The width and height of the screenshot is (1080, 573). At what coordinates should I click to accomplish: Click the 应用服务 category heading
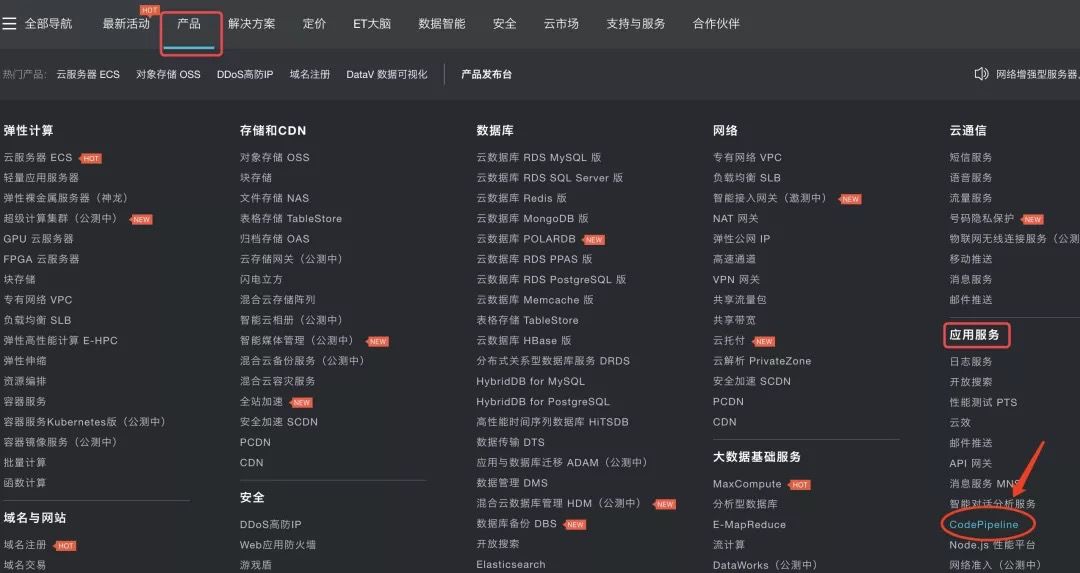click(x=974, y=335)
